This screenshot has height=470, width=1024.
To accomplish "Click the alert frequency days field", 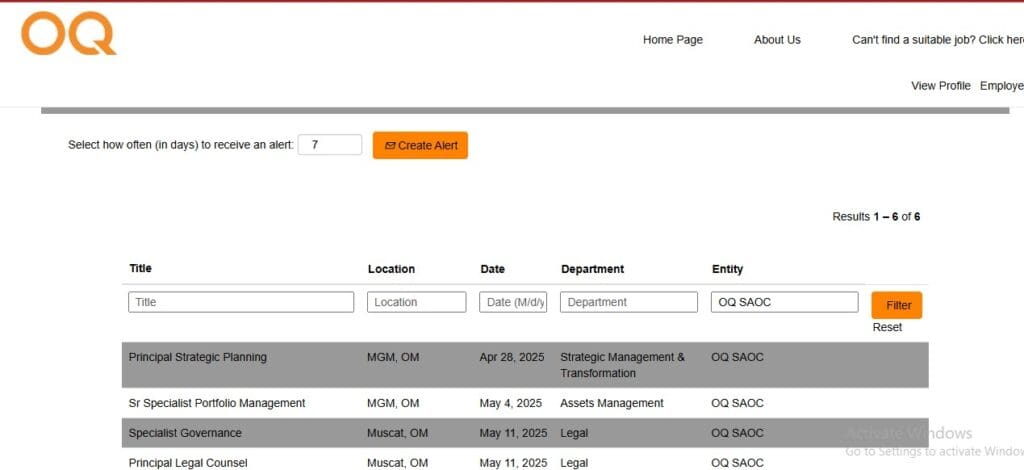I will (x=330, y=145).
